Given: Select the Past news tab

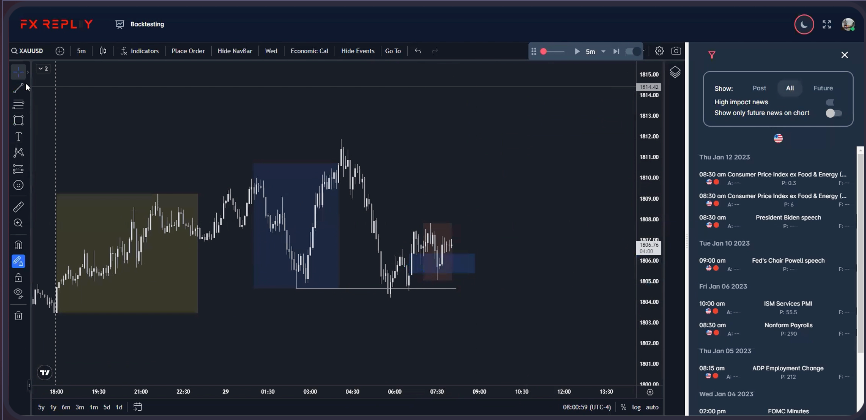Looking at the screenshot, I should [759, 88].
